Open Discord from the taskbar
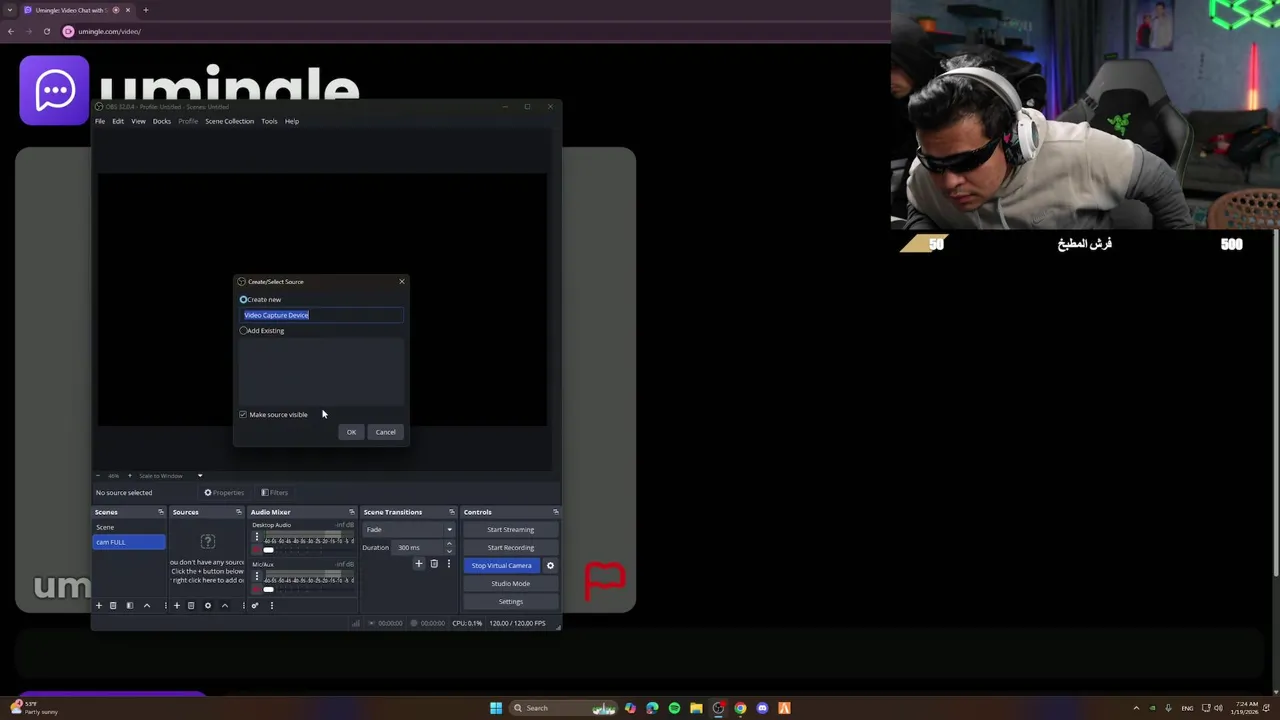Viewport: 1280px width, 720px height. point(762,708)
